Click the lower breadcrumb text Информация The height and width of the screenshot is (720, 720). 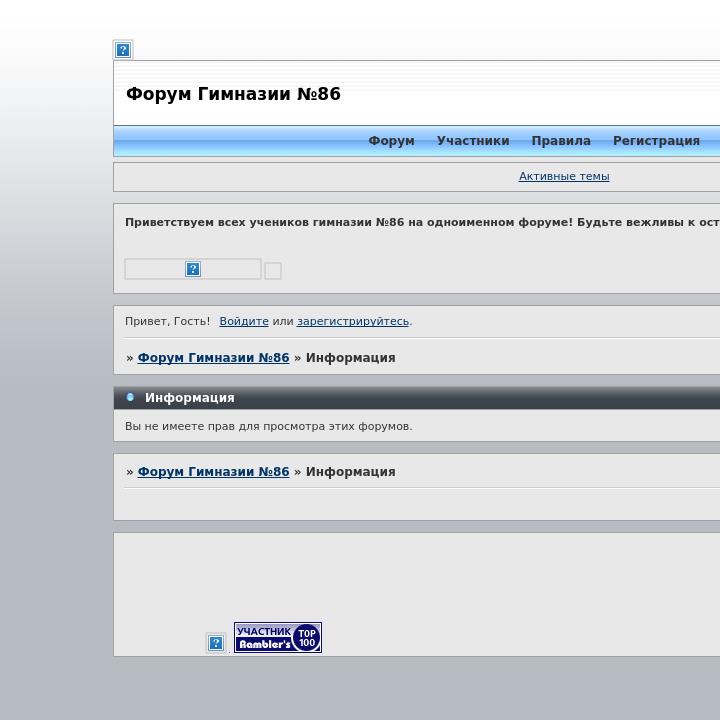click(350, 472)
